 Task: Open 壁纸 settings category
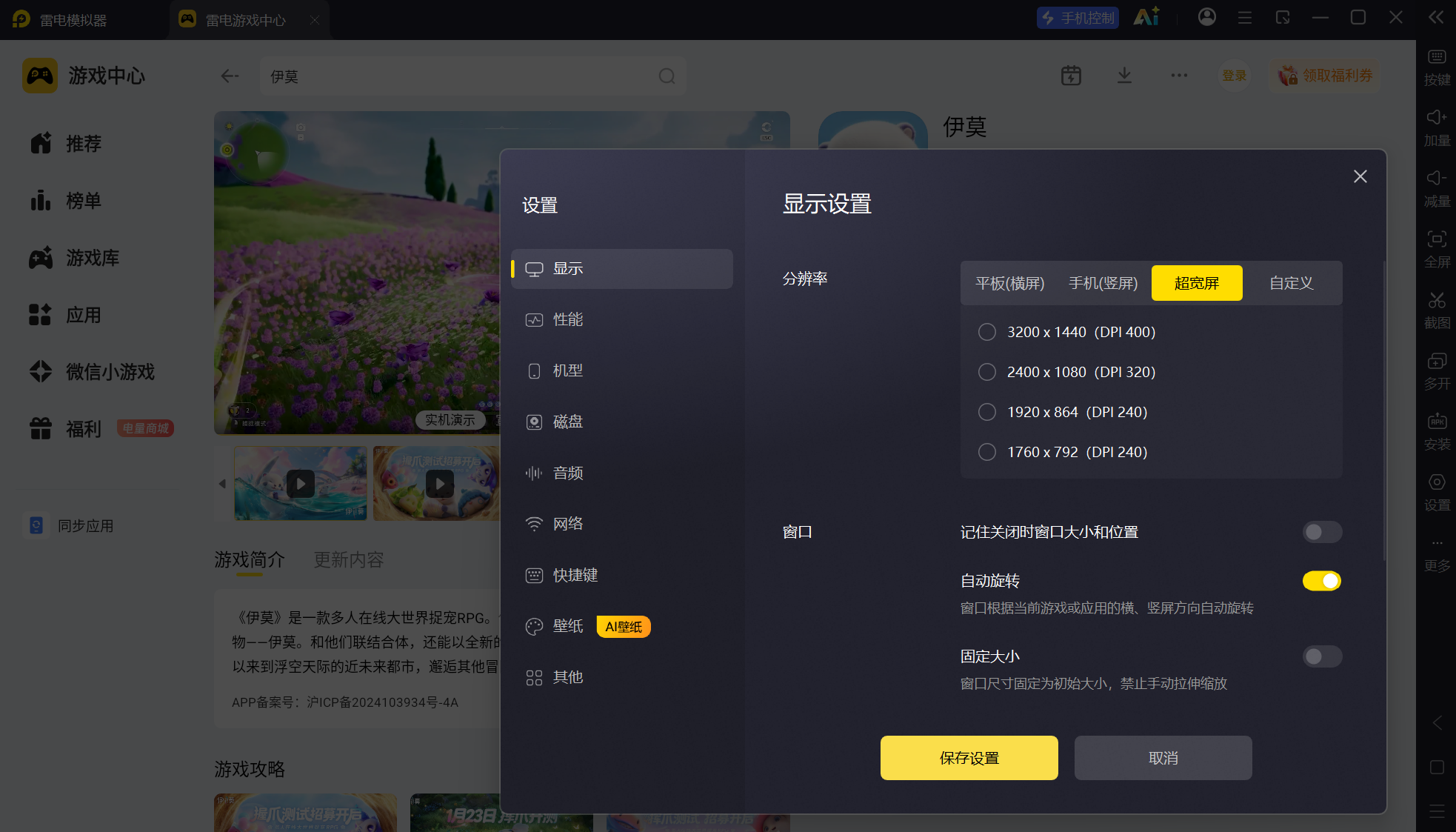622,627
